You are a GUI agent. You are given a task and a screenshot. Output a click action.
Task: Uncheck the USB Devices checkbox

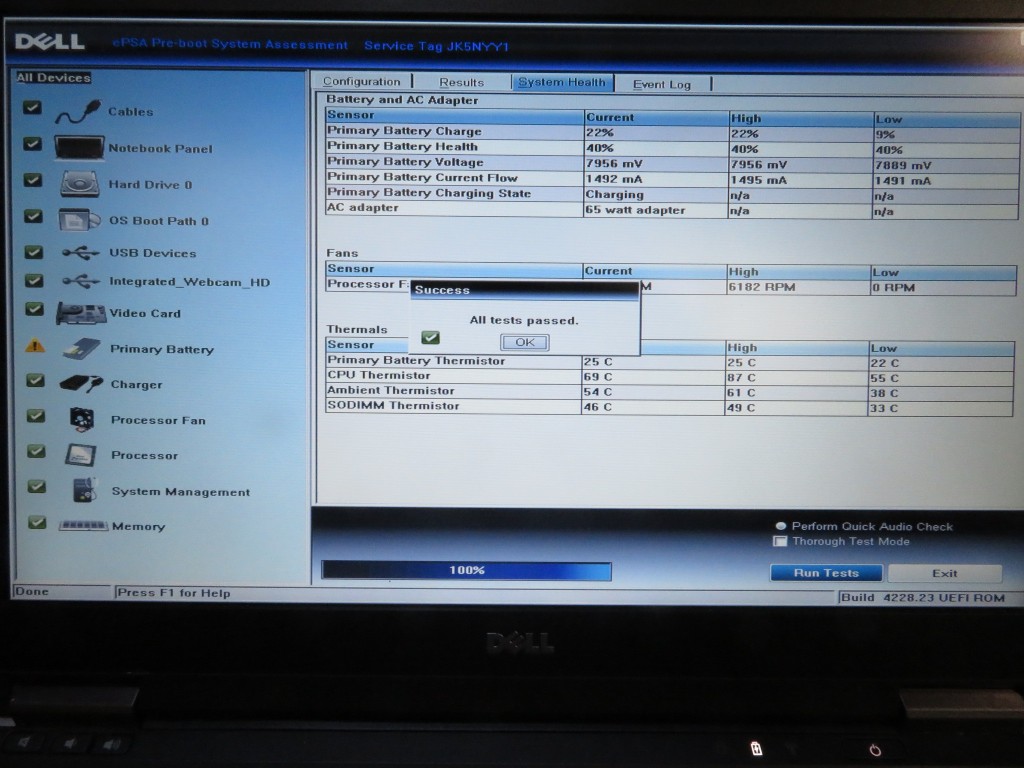point(34,251)
